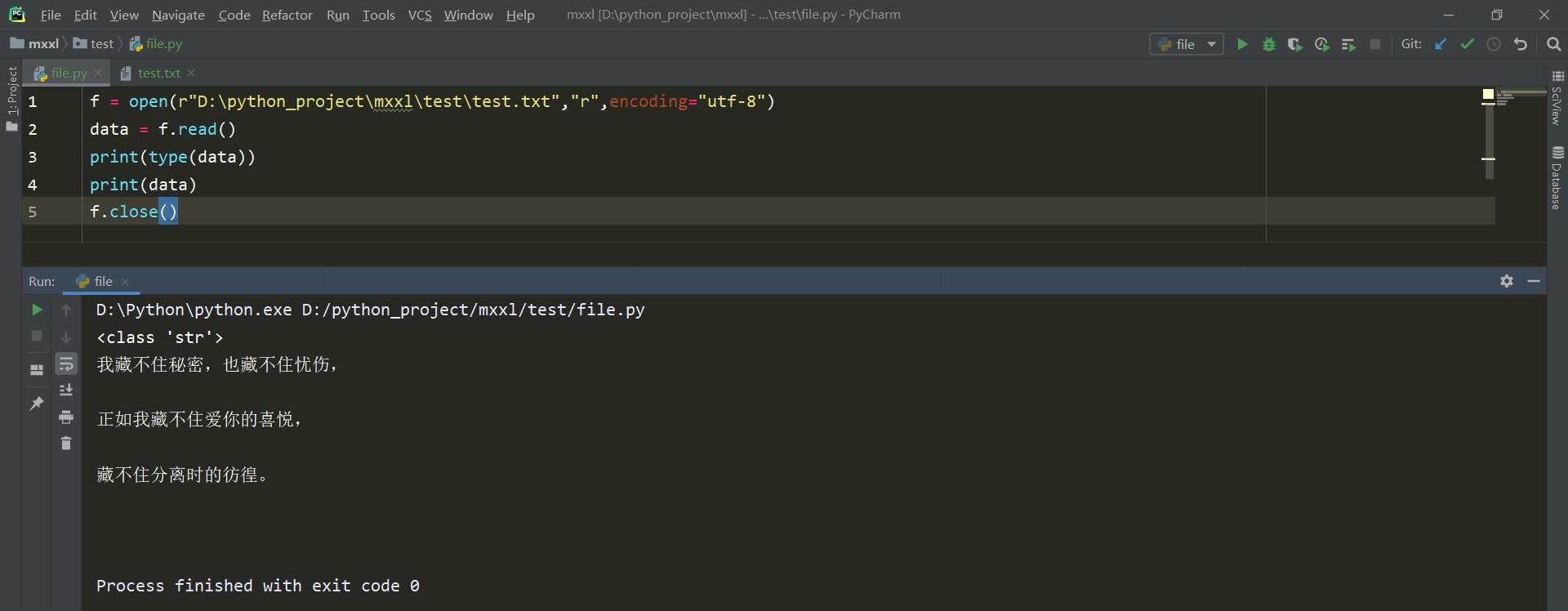Open the SciView side panel

coord(1557,98)
